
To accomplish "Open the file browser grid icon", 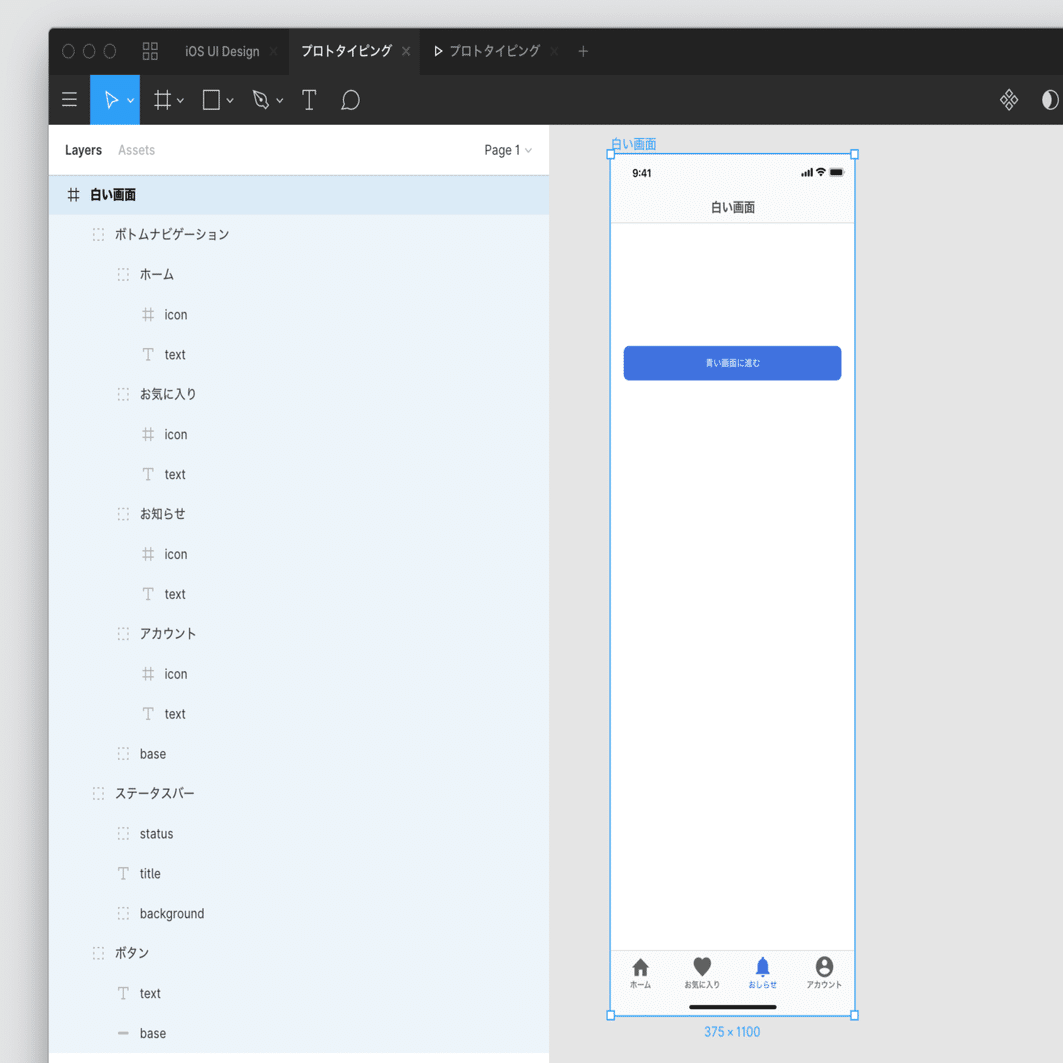I will click(x=150, y=51).
